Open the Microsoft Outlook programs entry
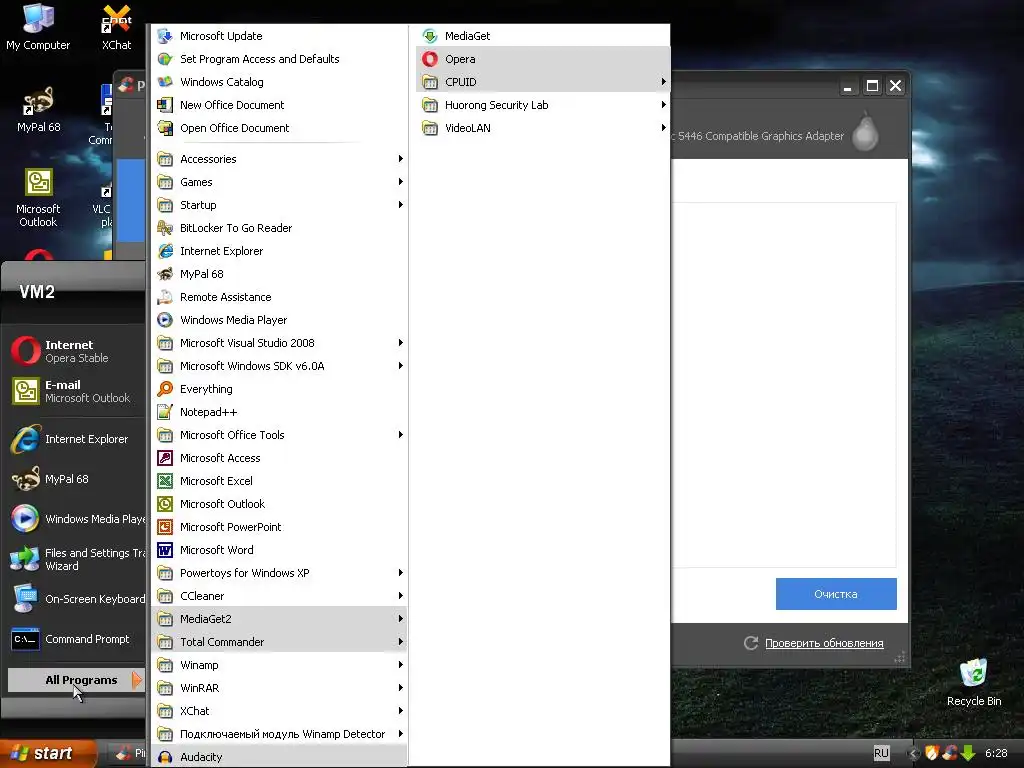This screenshot has width=1024, height=768. [x=280, y=504]
